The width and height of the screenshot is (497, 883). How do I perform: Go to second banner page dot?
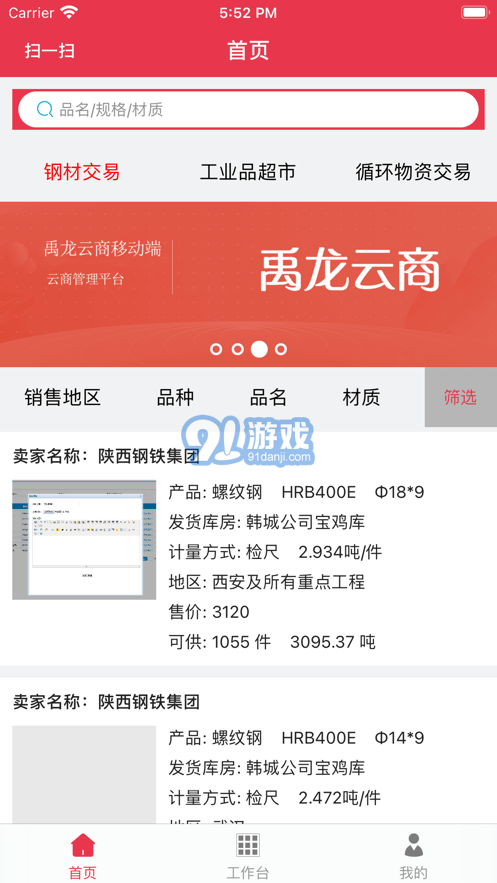pyautogui.click(x=237, y=349)
